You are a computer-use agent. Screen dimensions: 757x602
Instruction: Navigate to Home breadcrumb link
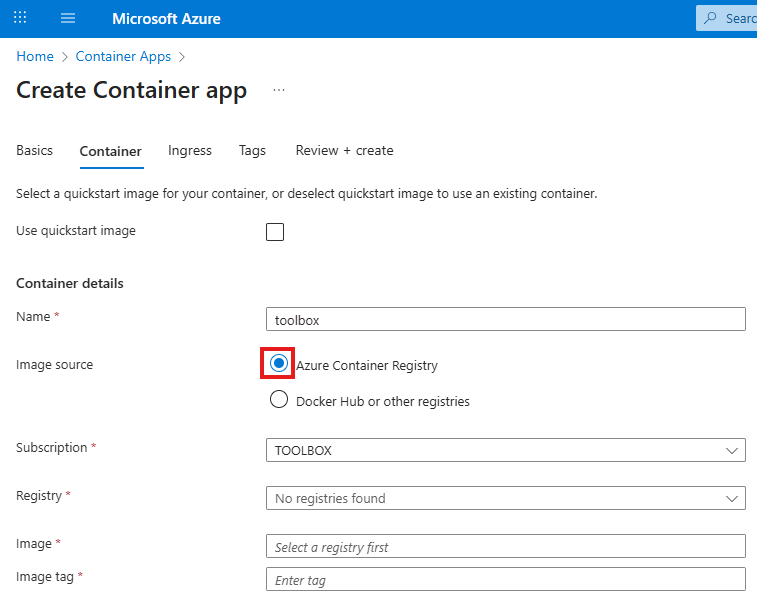(35, 56)
